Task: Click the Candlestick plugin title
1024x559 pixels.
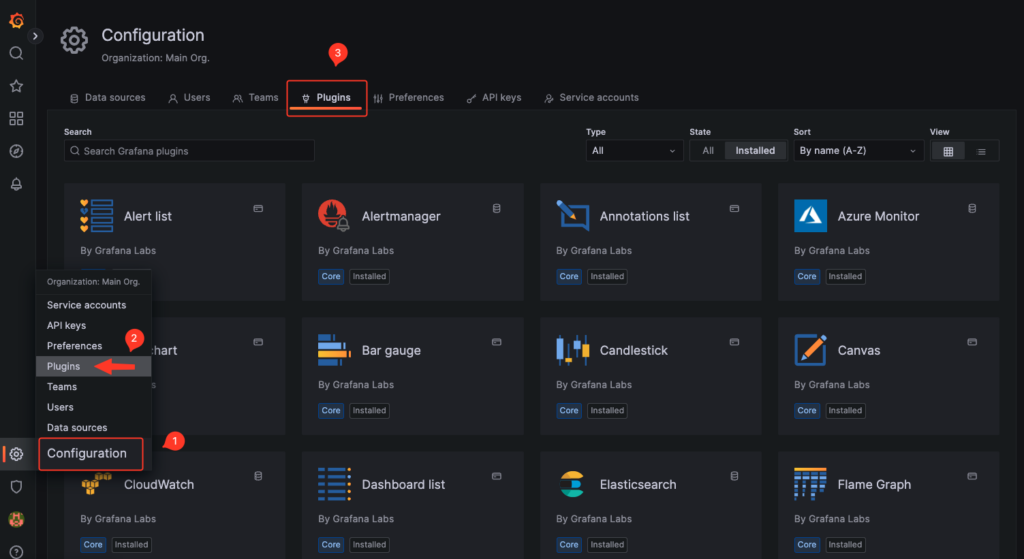Action: [x=633, y=351]
